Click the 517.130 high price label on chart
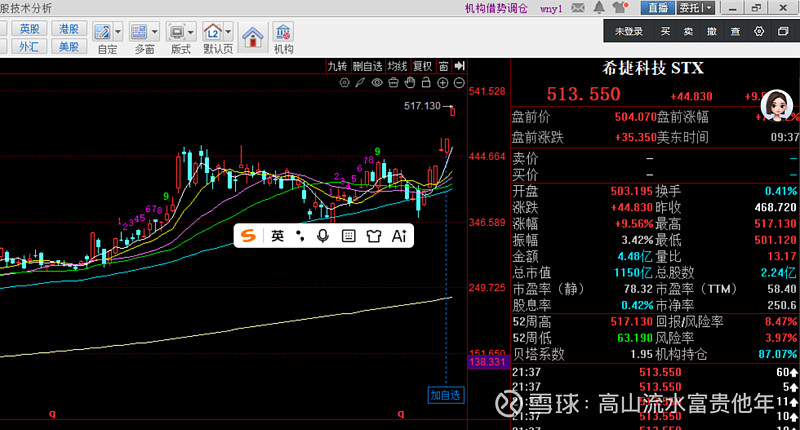The image size is (800, 430). coord(422,106)
